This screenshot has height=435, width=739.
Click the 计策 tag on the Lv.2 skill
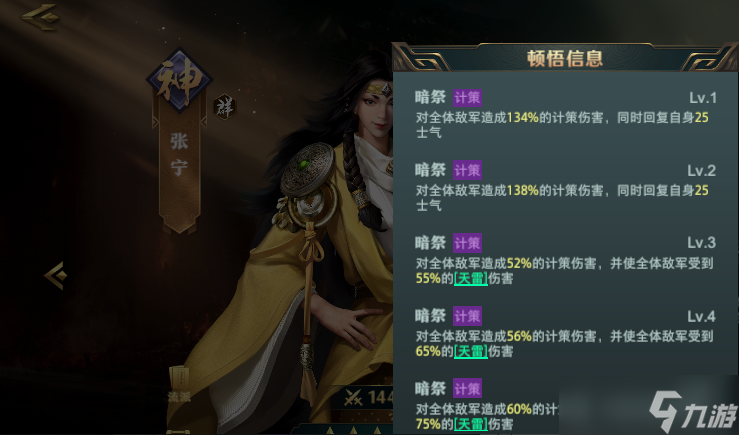pos(467,170)
